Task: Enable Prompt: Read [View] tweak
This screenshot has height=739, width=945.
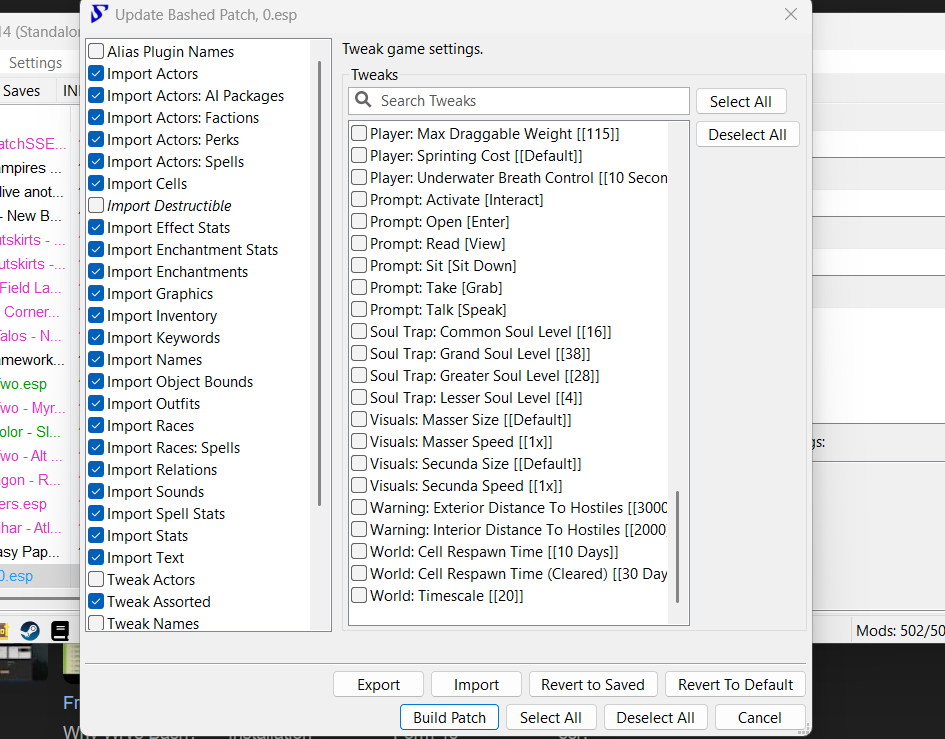Action: tap(359, 244)
